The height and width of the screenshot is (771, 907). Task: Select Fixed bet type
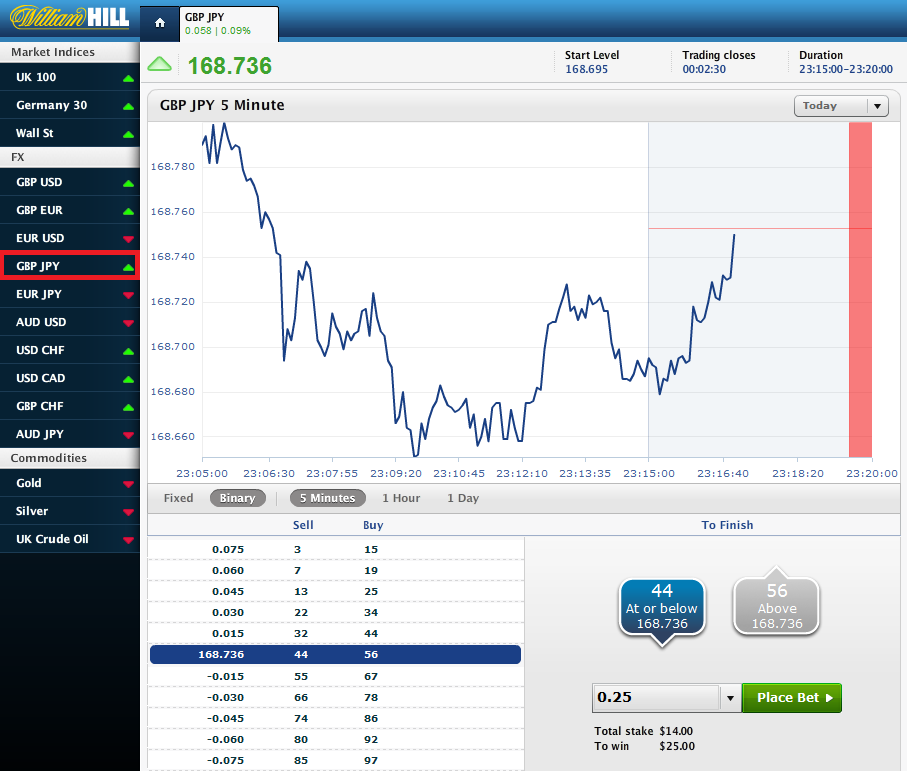(x=178, y=498)
